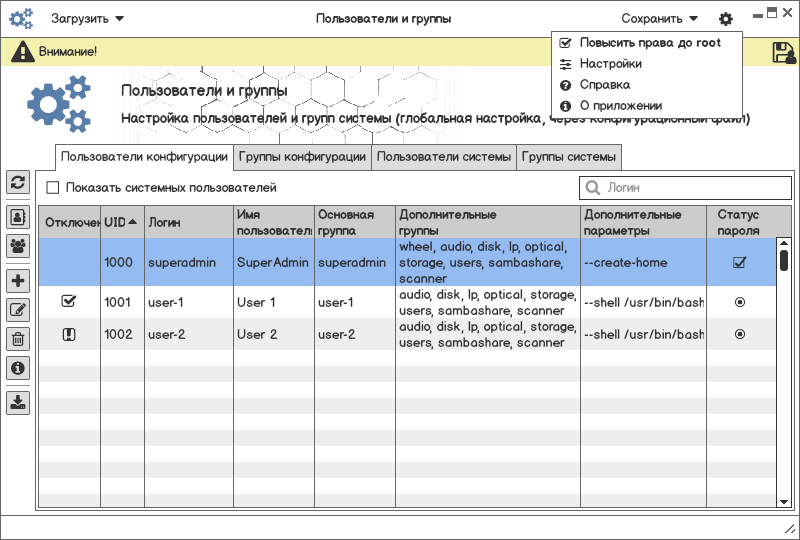This screenshot has width=800, height=540.
Task: Enable 'Показать системных пользователей' checkbox
Action: click(x=53, y=187)
